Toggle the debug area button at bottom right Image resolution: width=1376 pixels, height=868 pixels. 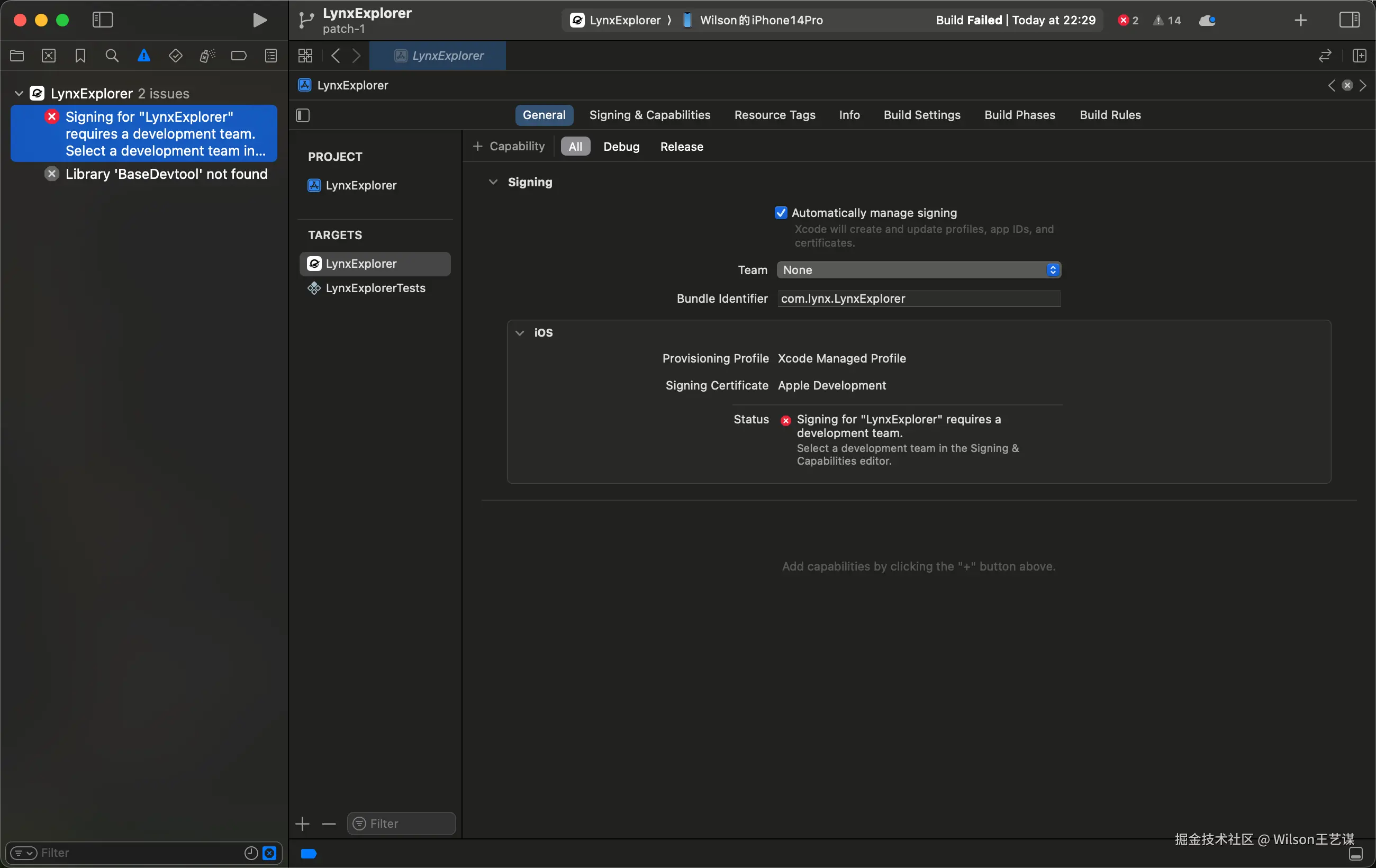pyautogui.click(x=1356, y=854)
